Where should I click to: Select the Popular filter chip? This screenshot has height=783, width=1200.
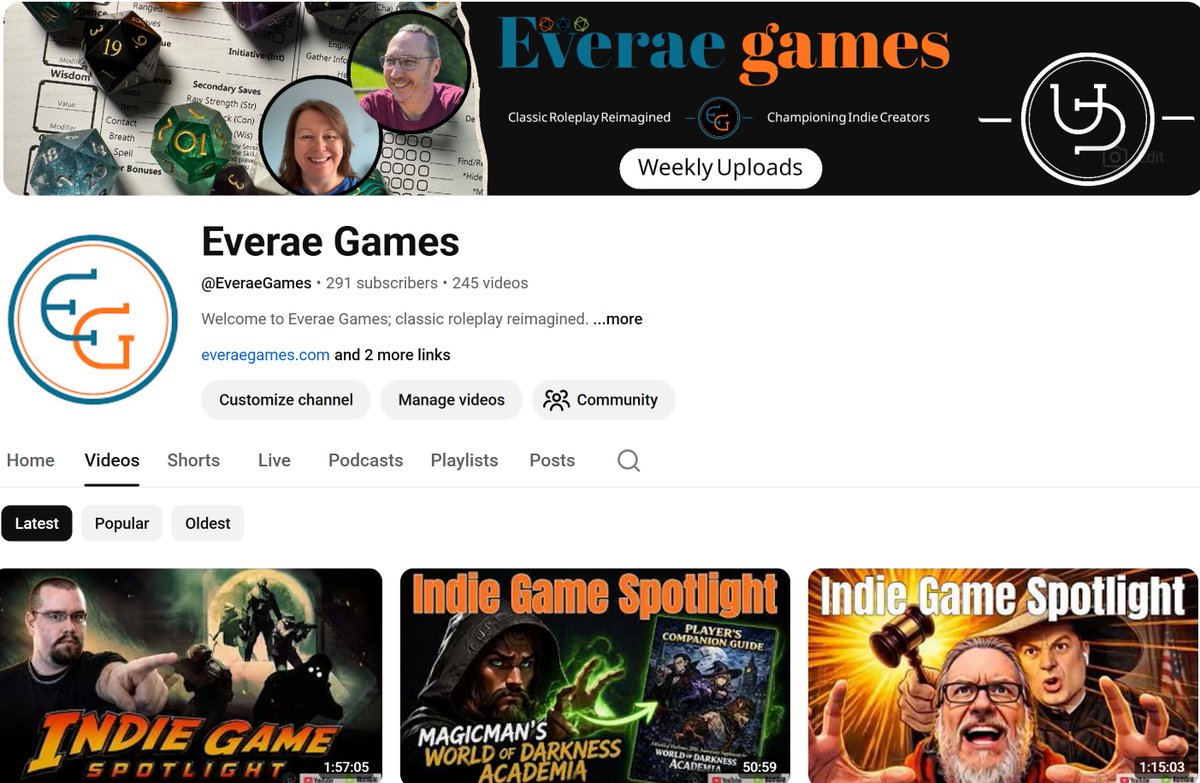pyautogui.click(x=122, y=523)
